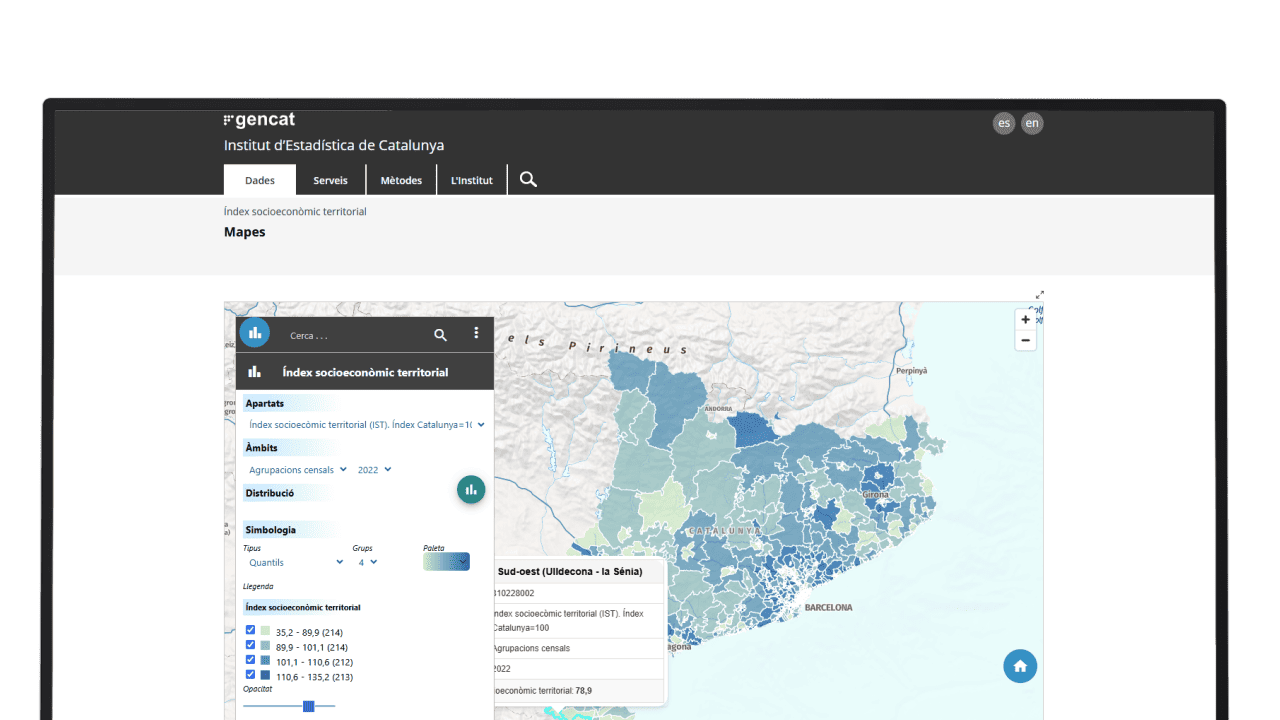The width and height of the screenshot is (1280, 720).
Task: Click the blue home icon on the map
Action: coord(1020,666)
